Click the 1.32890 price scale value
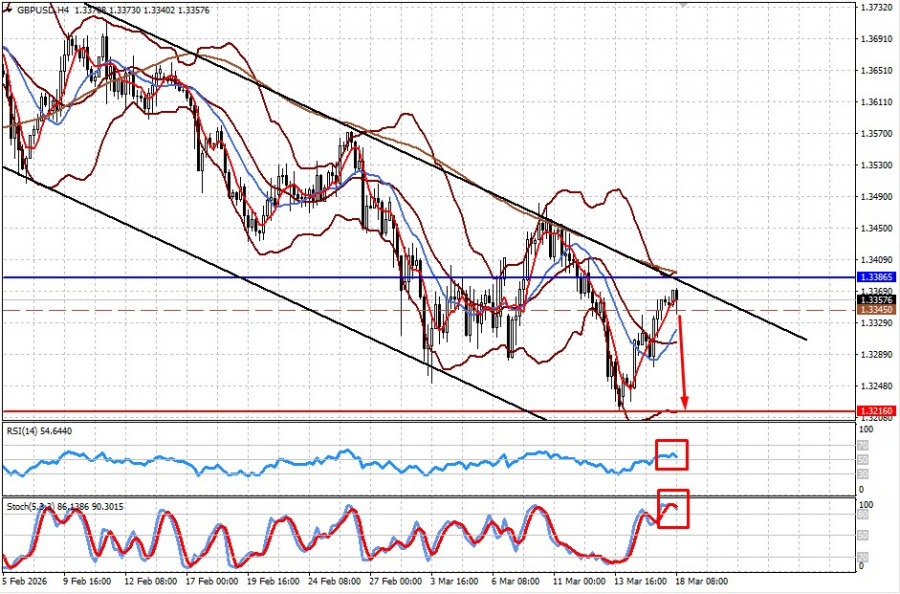This screenshot has height=594, width=900. [x=878, y=355]
